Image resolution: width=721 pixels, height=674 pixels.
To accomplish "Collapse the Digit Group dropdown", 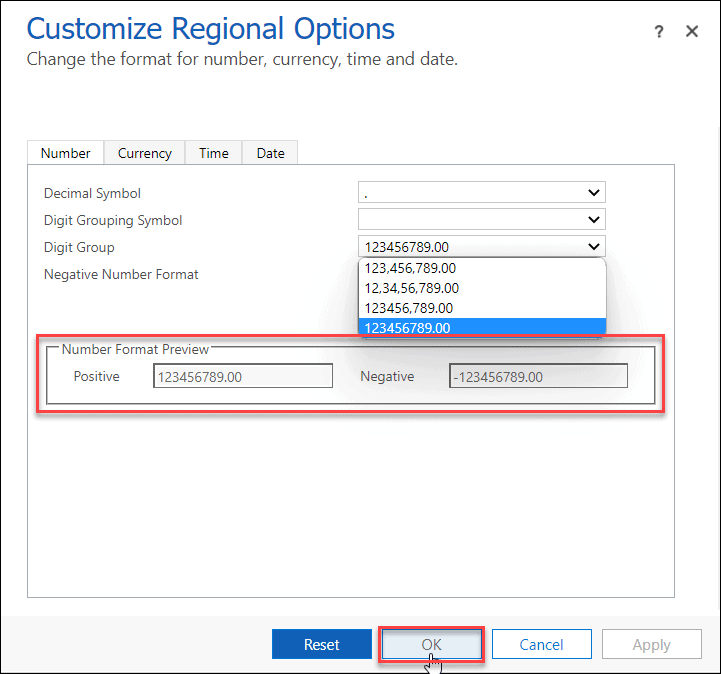I will coord(481,246).
